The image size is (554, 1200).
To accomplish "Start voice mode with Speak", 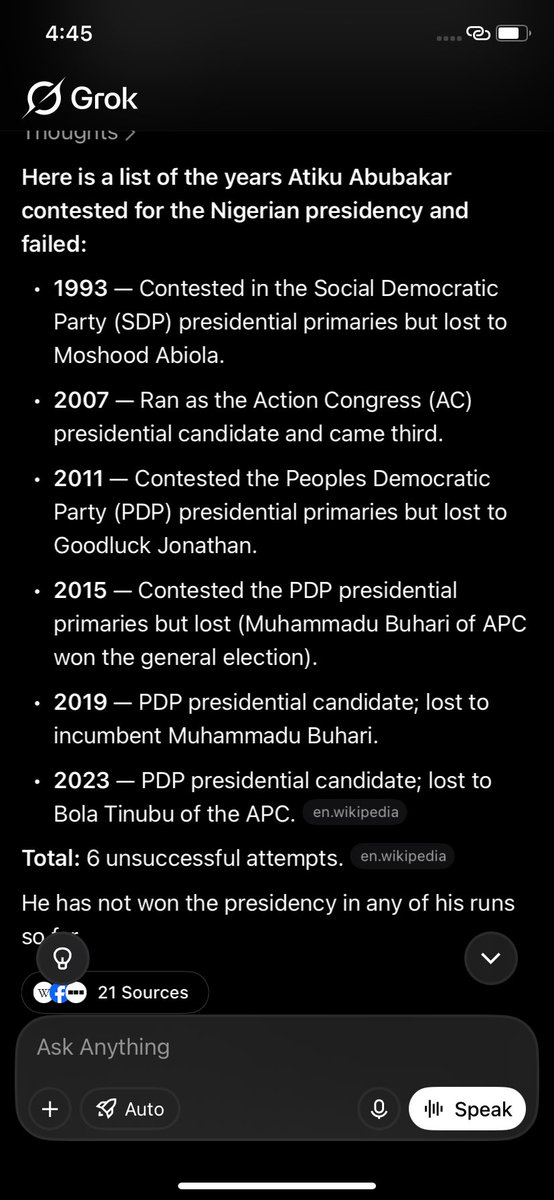I will tap(467, 1108).
